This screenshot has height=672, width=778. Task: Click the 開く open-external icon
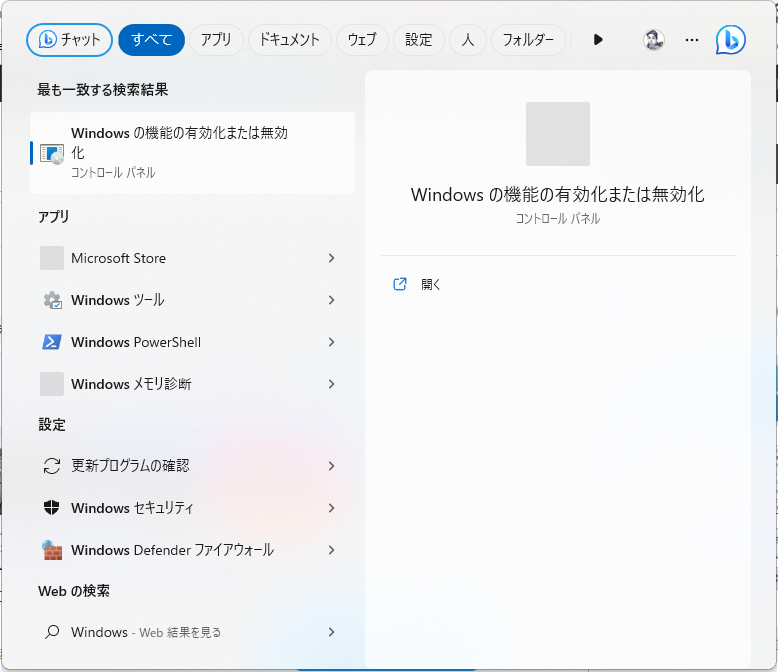click(400, 284)
